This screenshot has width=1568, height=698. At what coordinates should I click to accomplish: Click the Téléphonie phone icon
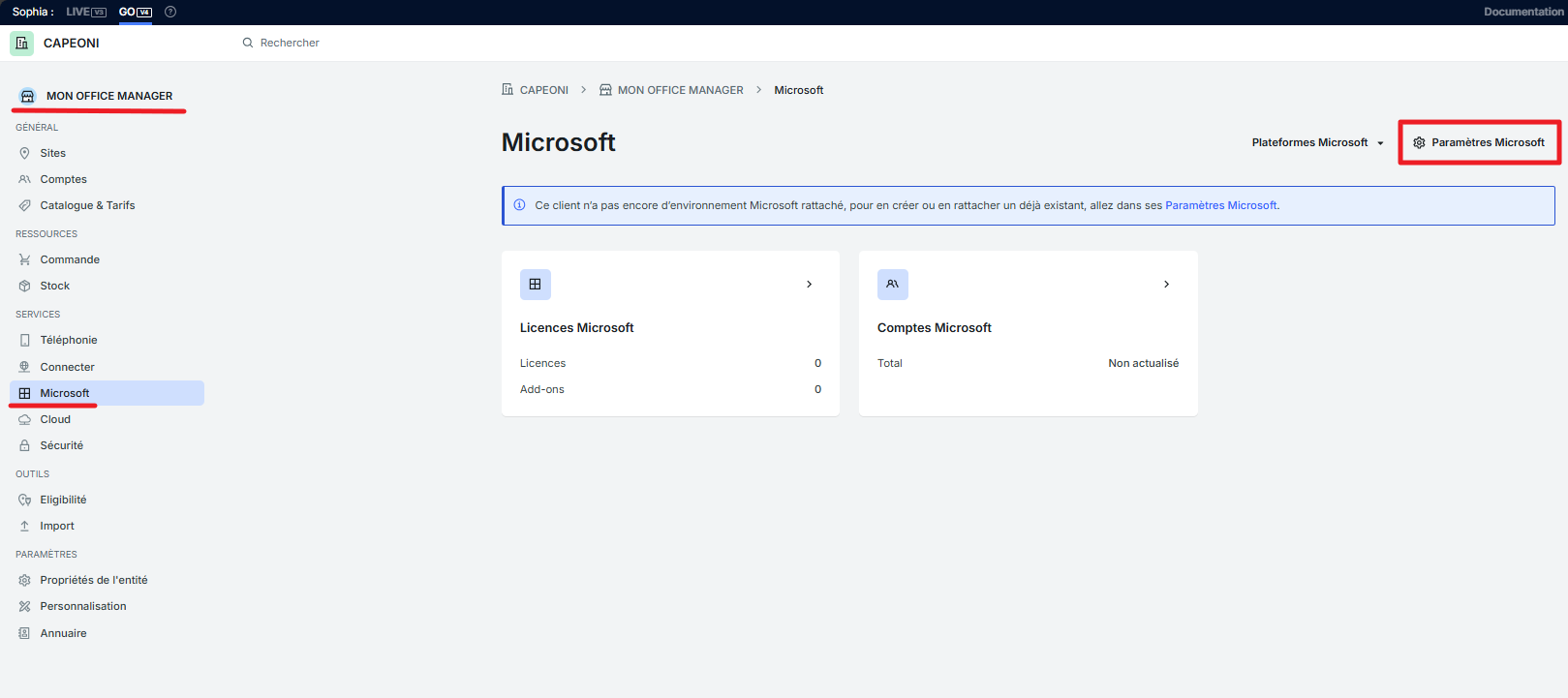pos(25,340)
